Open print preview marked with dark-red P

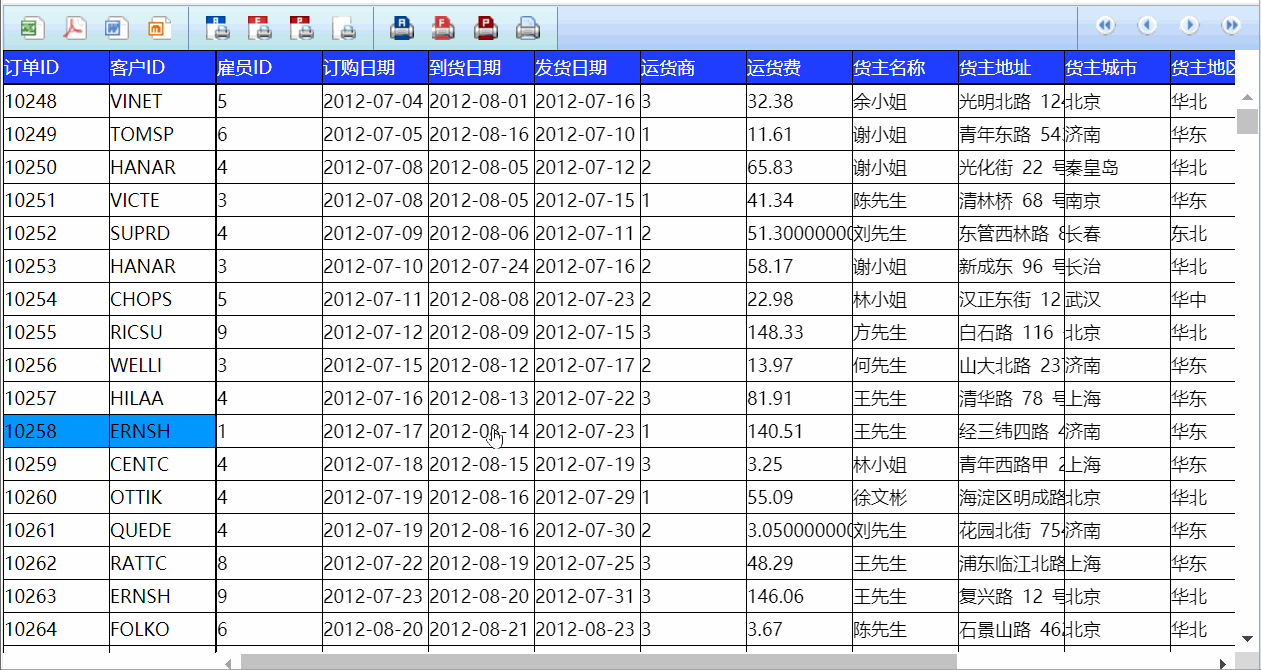(301, 27)
